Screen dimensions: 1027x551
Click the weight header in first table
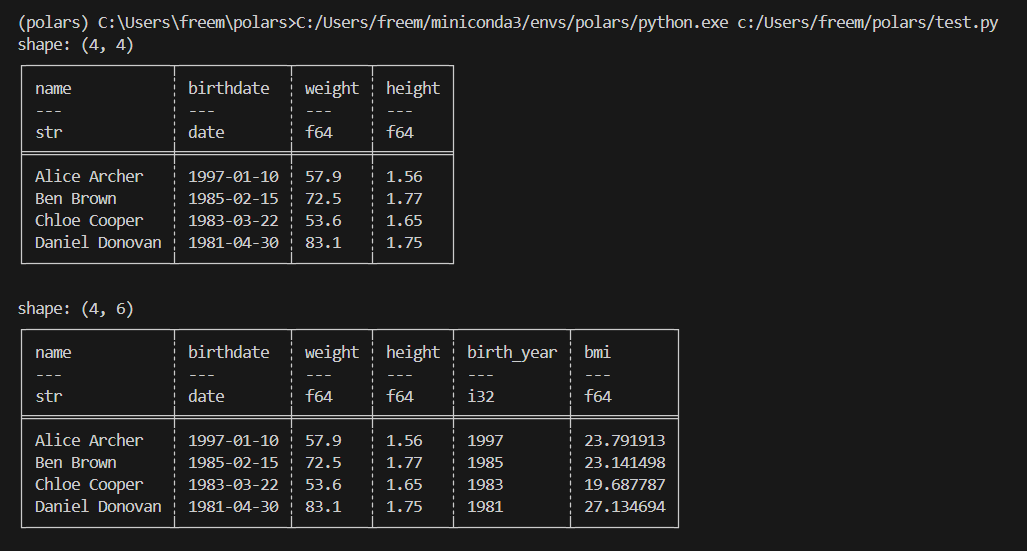331,89
